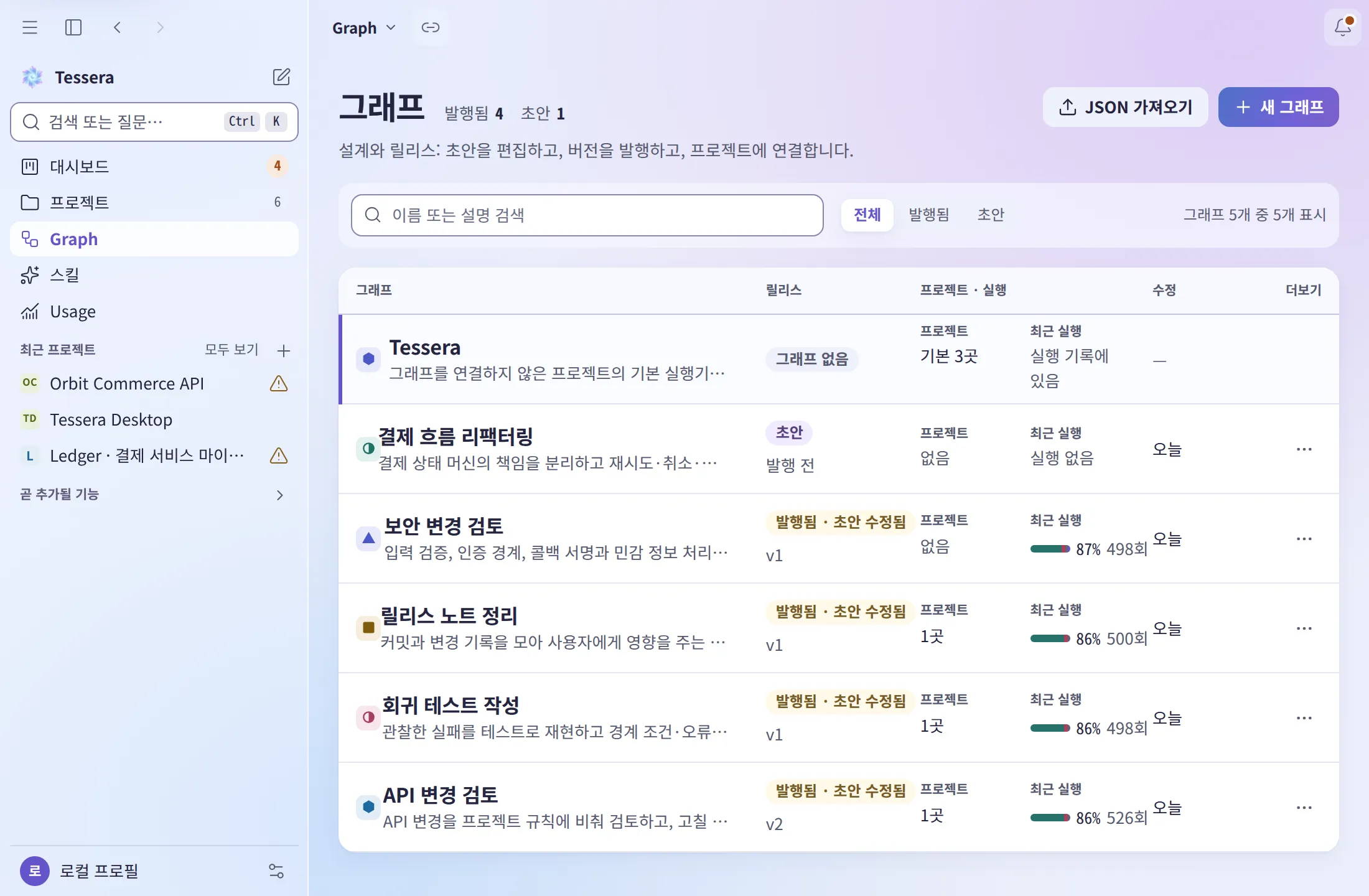
Task: Select the Graph sidebar item
Action: pos(154,239)
